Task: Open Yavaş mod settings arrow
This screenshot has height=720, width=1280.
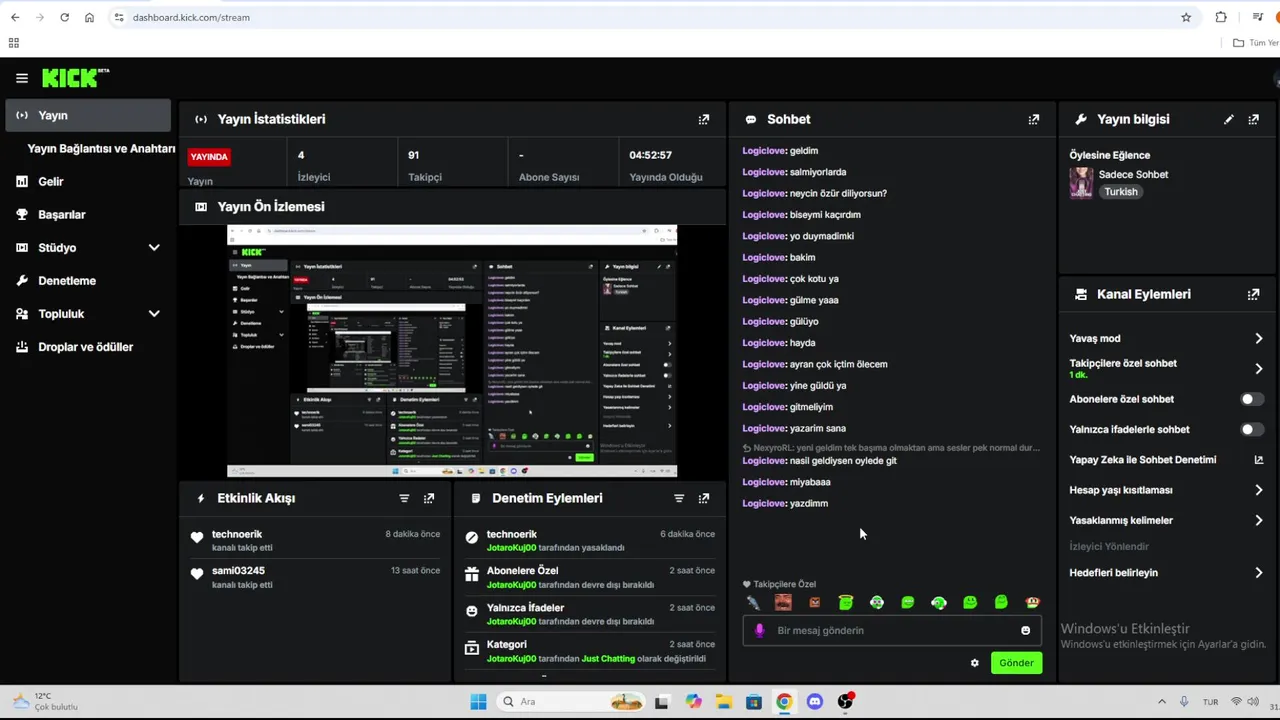Action: pyautogui.click(x=1259, y=339)
